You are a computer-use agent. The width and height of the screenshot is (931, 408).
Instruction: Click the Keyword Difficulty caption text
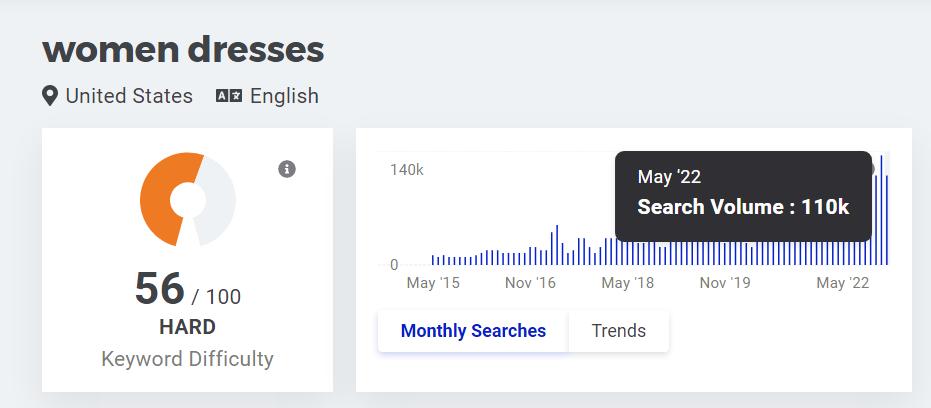[187, 359]
